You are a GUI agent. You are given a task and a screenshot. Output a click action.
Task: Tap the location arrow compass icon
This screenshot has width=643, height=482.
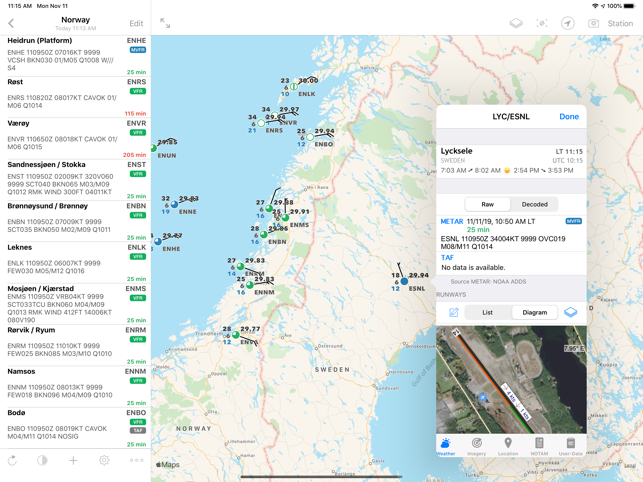point(568,23)
